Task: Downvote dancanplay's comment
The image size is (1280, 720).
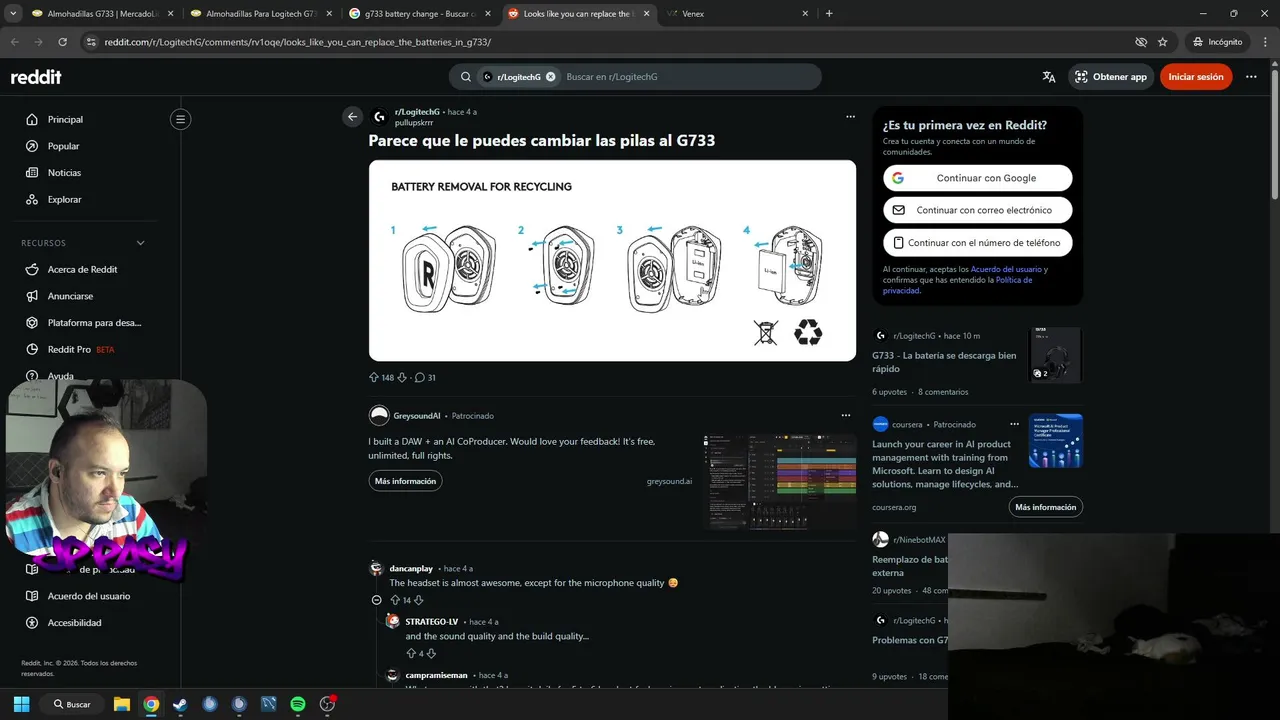Action: [x=419, y=600]
